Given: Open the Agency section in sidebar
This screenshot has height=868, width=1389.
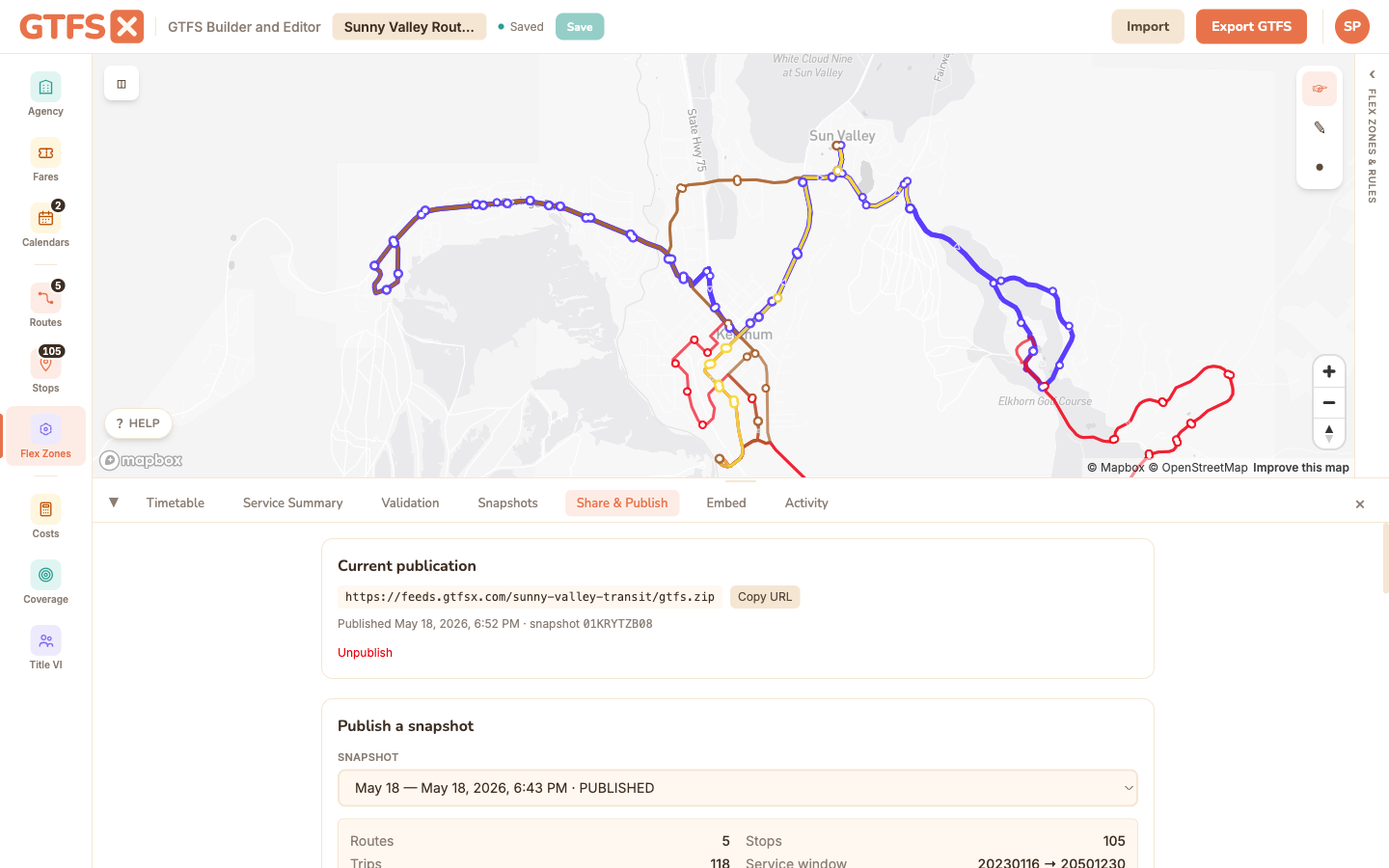Looking at the screenshot, I should pos(45,95).
